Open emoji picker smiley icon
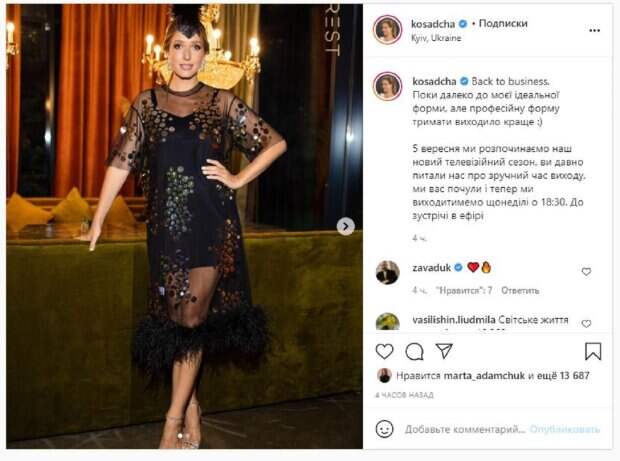620x461 pixels. (x=384, y=429)
